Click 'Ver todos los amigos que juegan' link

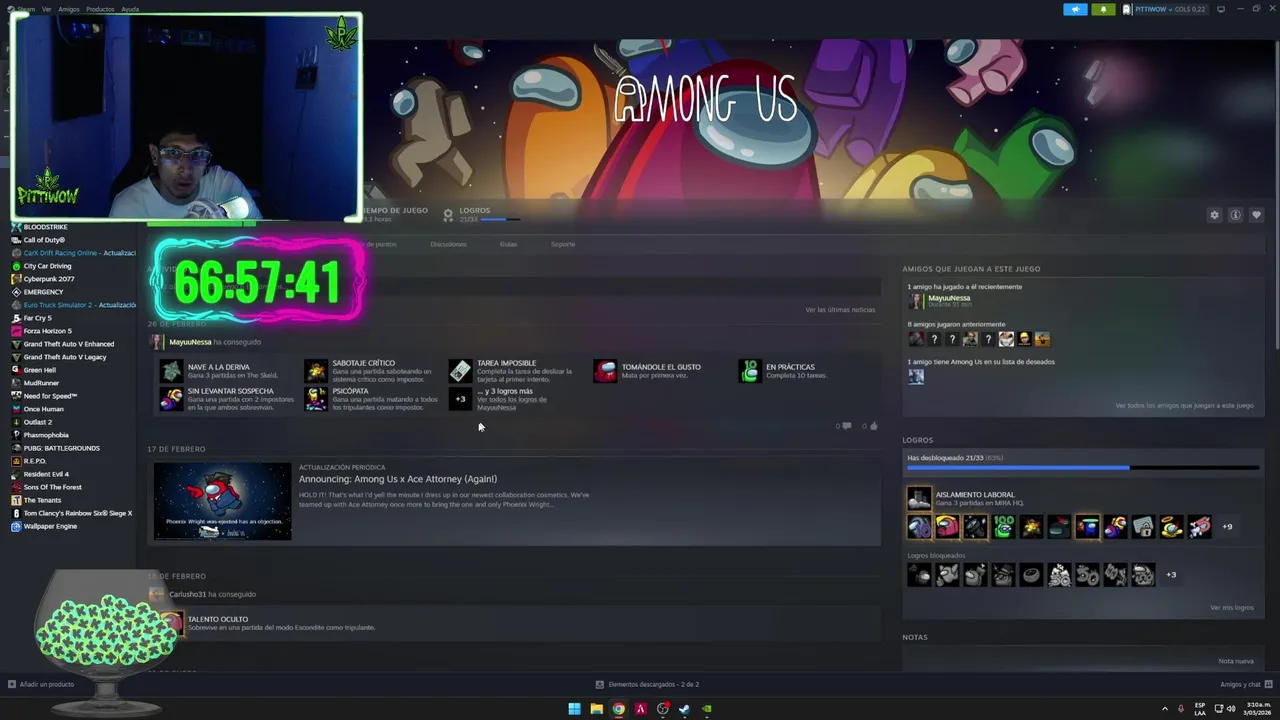coord(1184,406)
